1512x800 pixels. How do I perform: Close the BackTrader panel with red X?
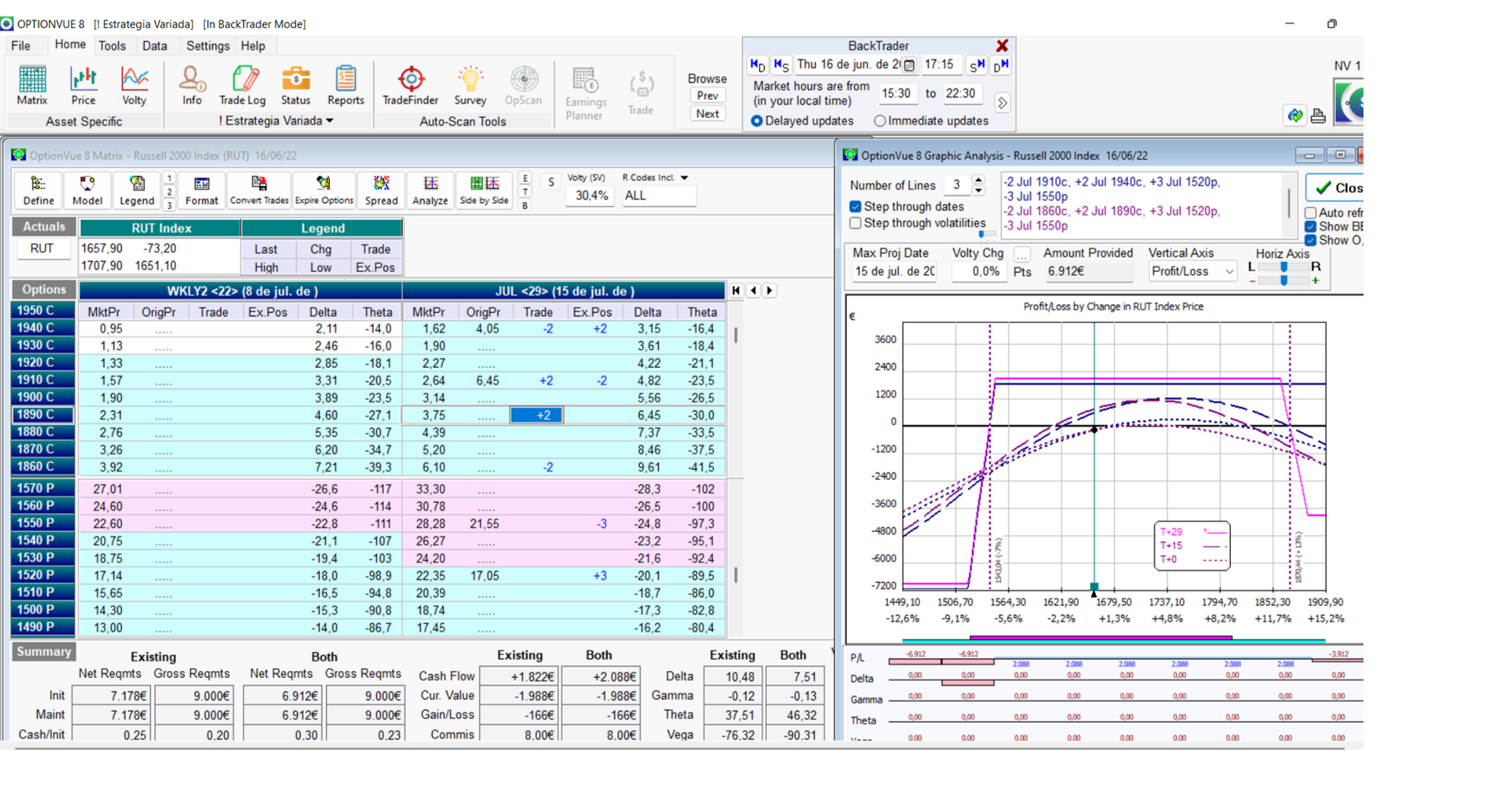(x=1002, y=46)
